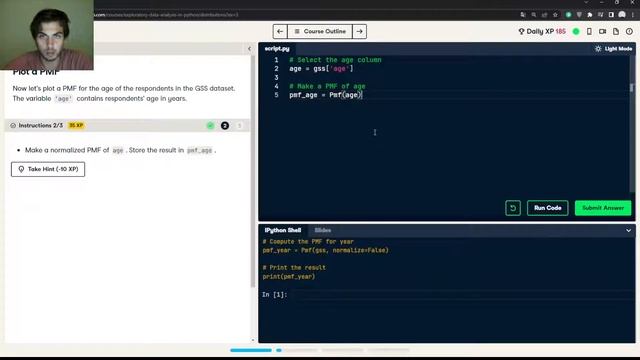Click the Instructions 2/3 header check icon
This screenshot has height=360, width=640.
click(13, 126)
